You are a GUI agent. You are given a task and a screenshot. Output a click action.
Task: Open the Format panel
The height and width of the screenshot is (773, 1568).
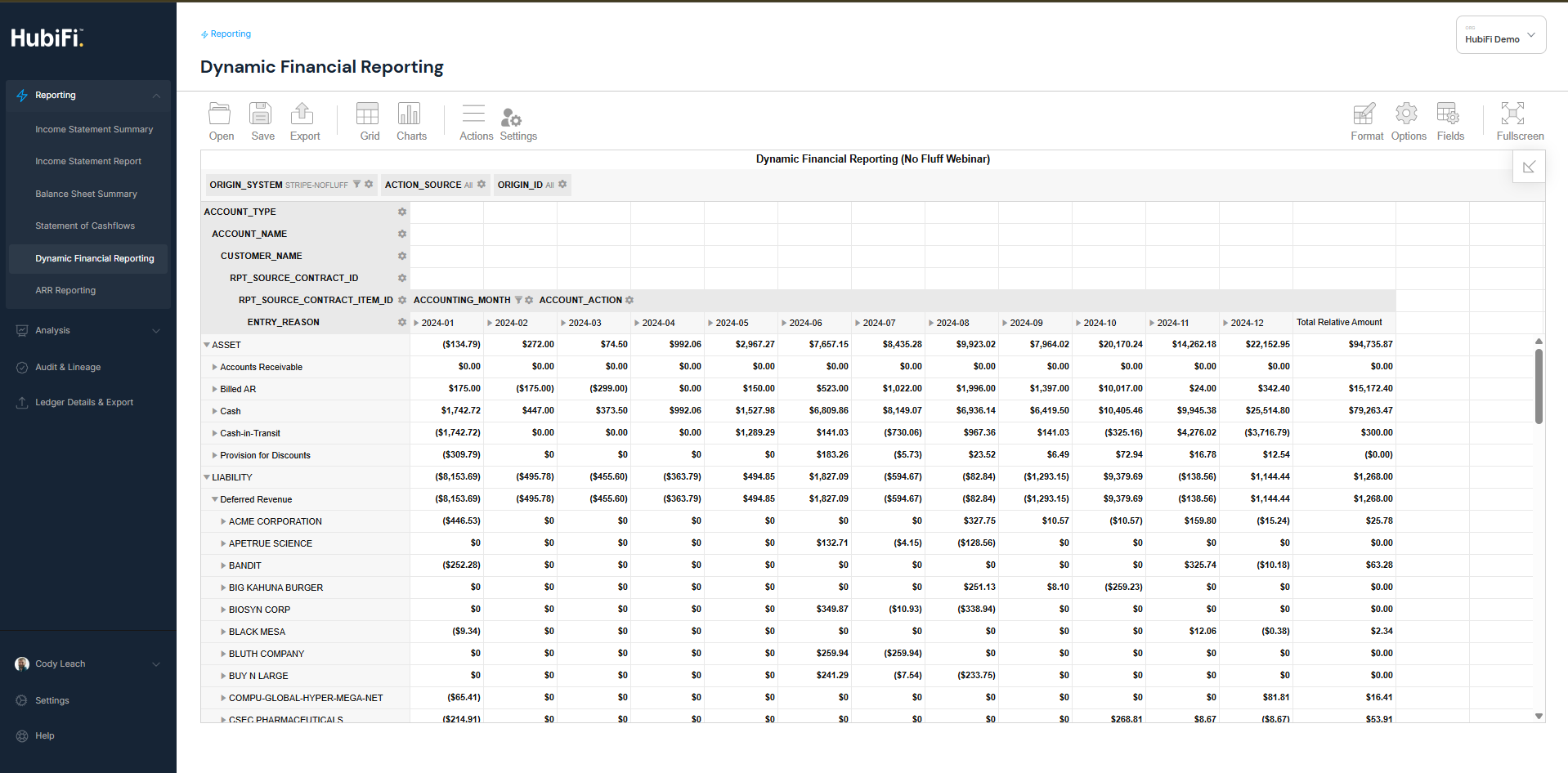pos(1365,121)
